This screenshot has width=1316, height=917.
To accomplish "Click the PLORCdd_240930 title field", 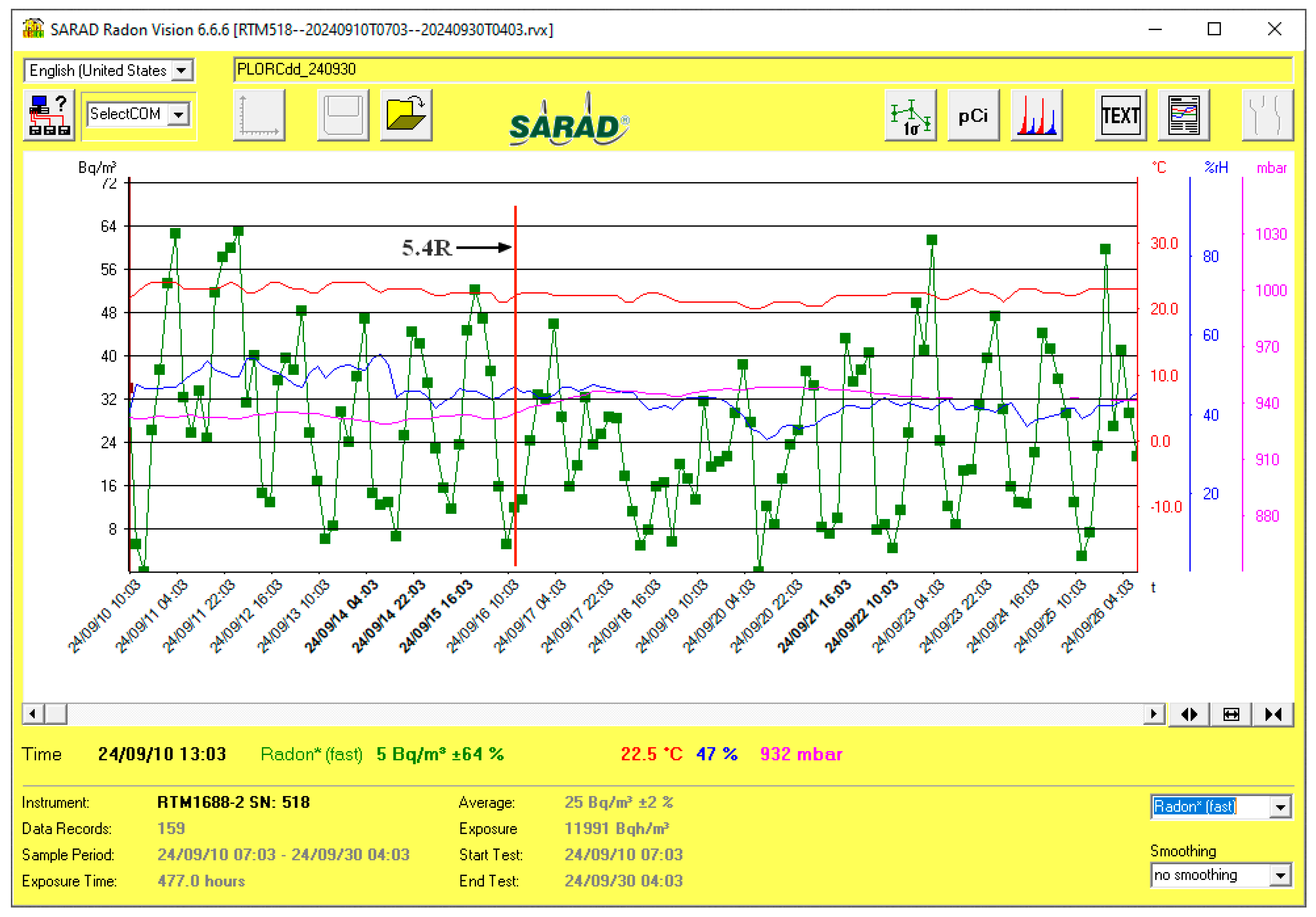I will (x=762, y=69).
